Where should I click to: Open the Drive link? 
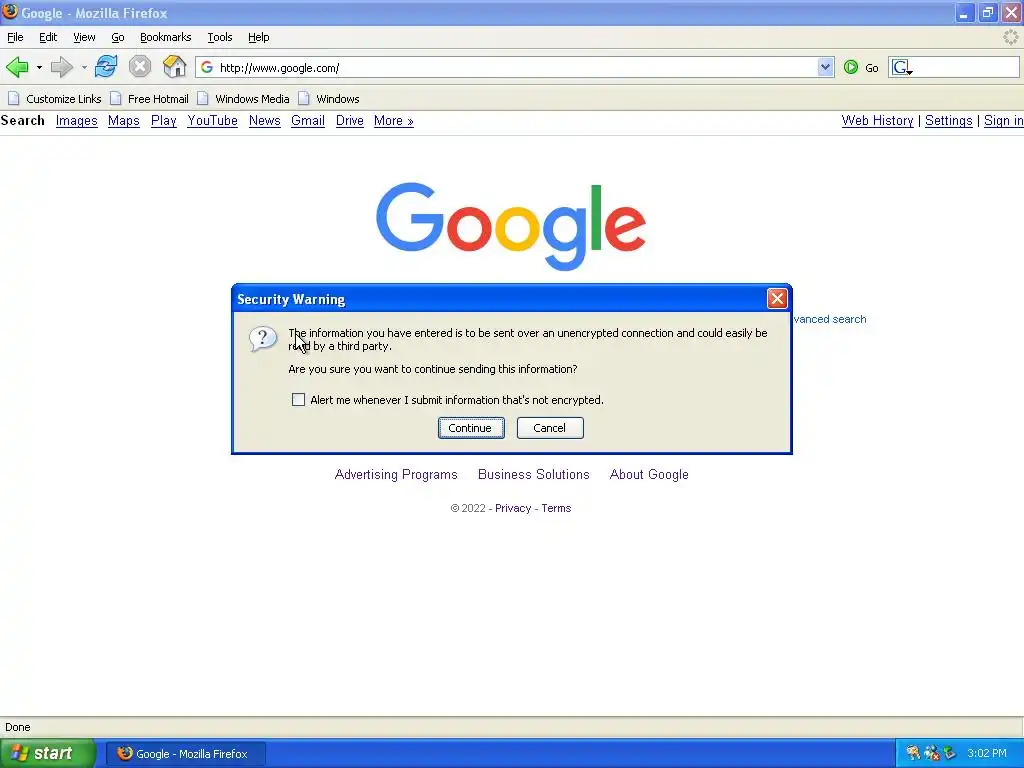pyautogui.click(x=349, y=121)
